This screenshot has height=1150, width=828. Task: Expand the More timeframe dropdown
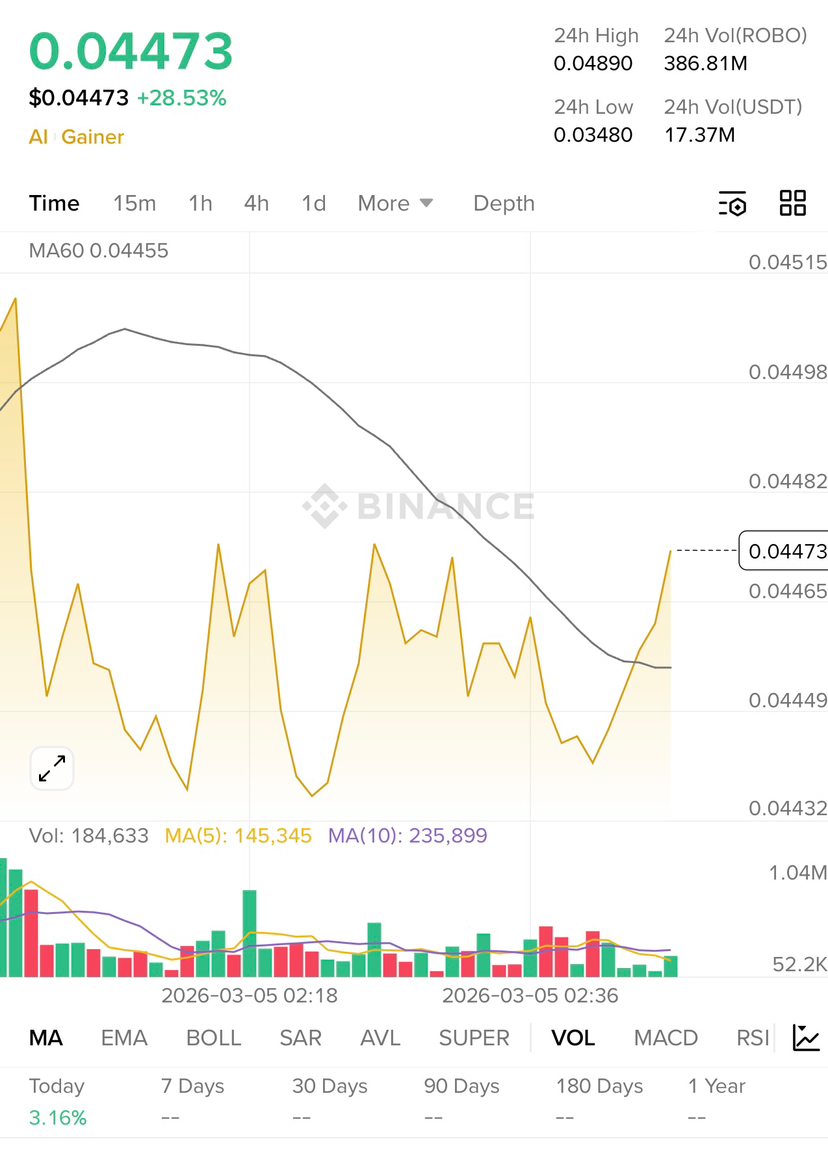coord(395,203)
